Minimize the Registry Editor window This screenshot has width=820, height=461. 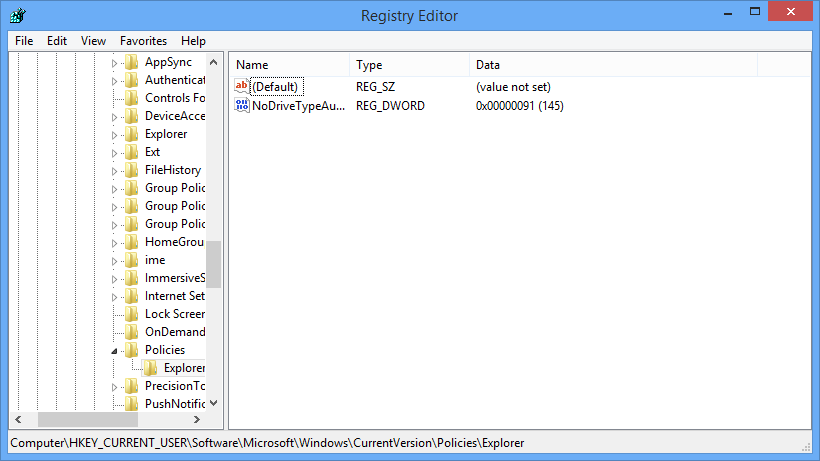[727, 13]
